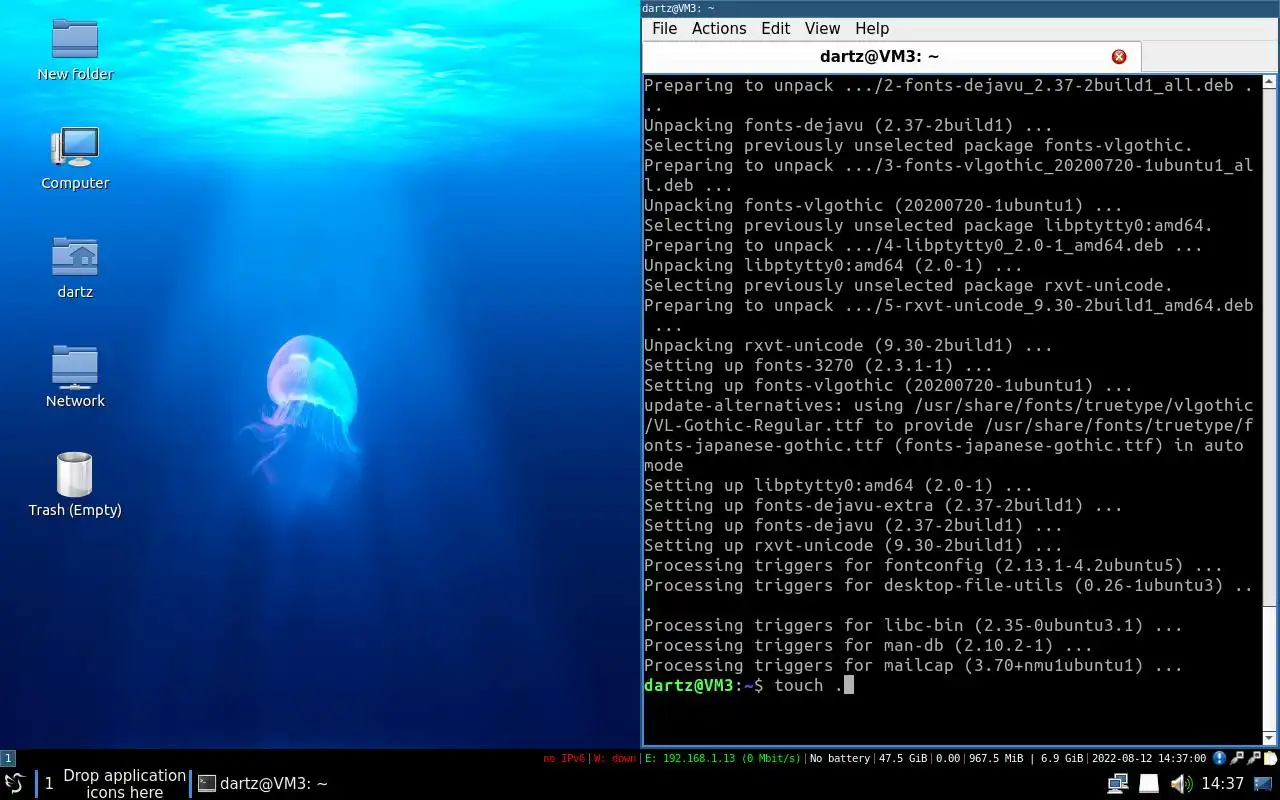This screenshot has height=800, width=1280.
Task: Click the dartz@VM3: ~ taskbar button
Action: 263,784
